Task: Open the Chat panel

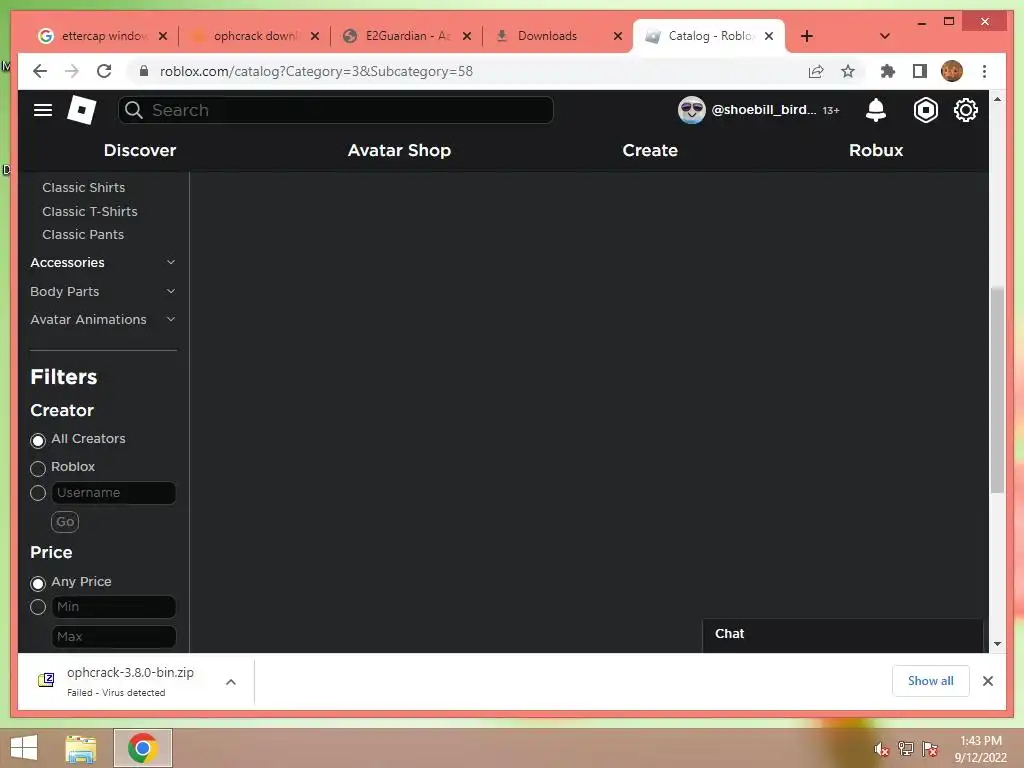Action: point(842,635)
